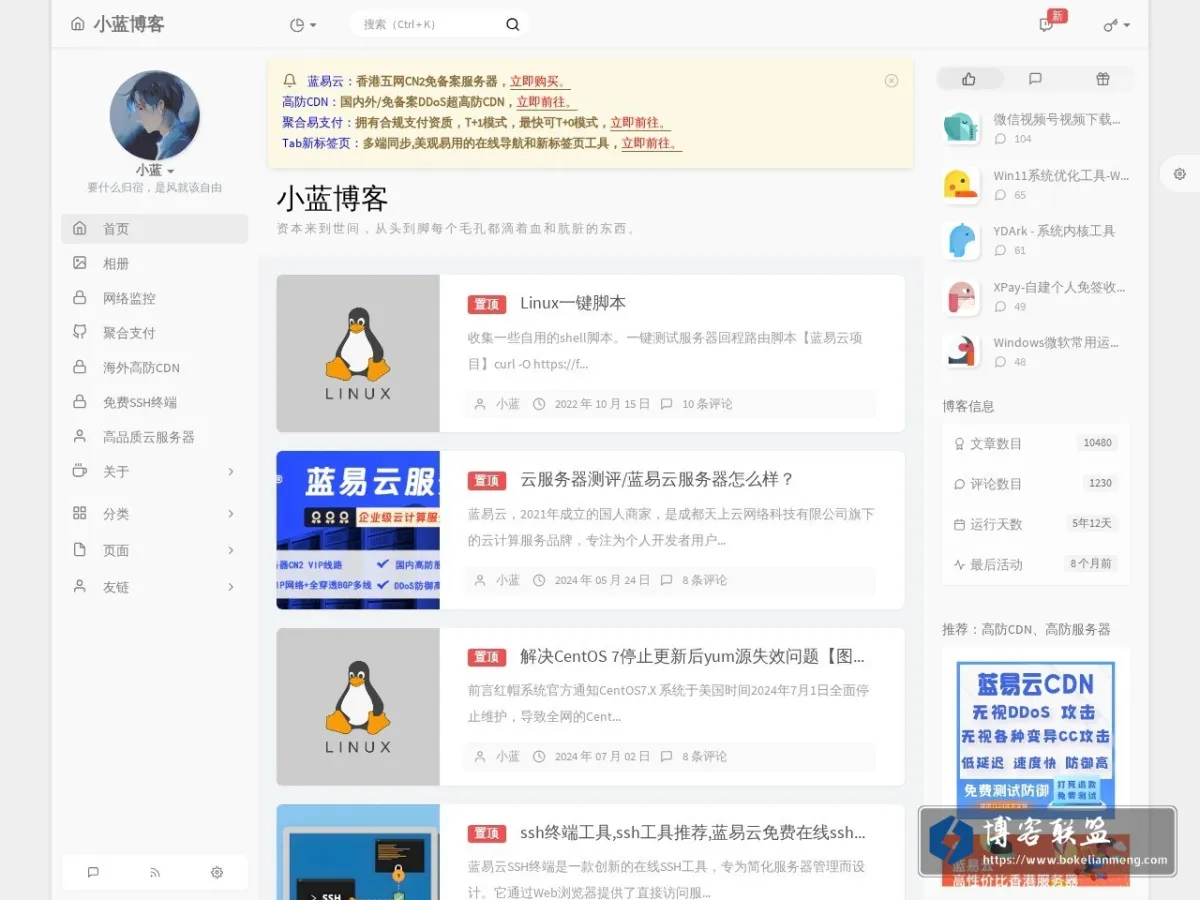Click the coffee cup icon beside 关于
The image size is (1200, 900).
[x=80, y=470]
